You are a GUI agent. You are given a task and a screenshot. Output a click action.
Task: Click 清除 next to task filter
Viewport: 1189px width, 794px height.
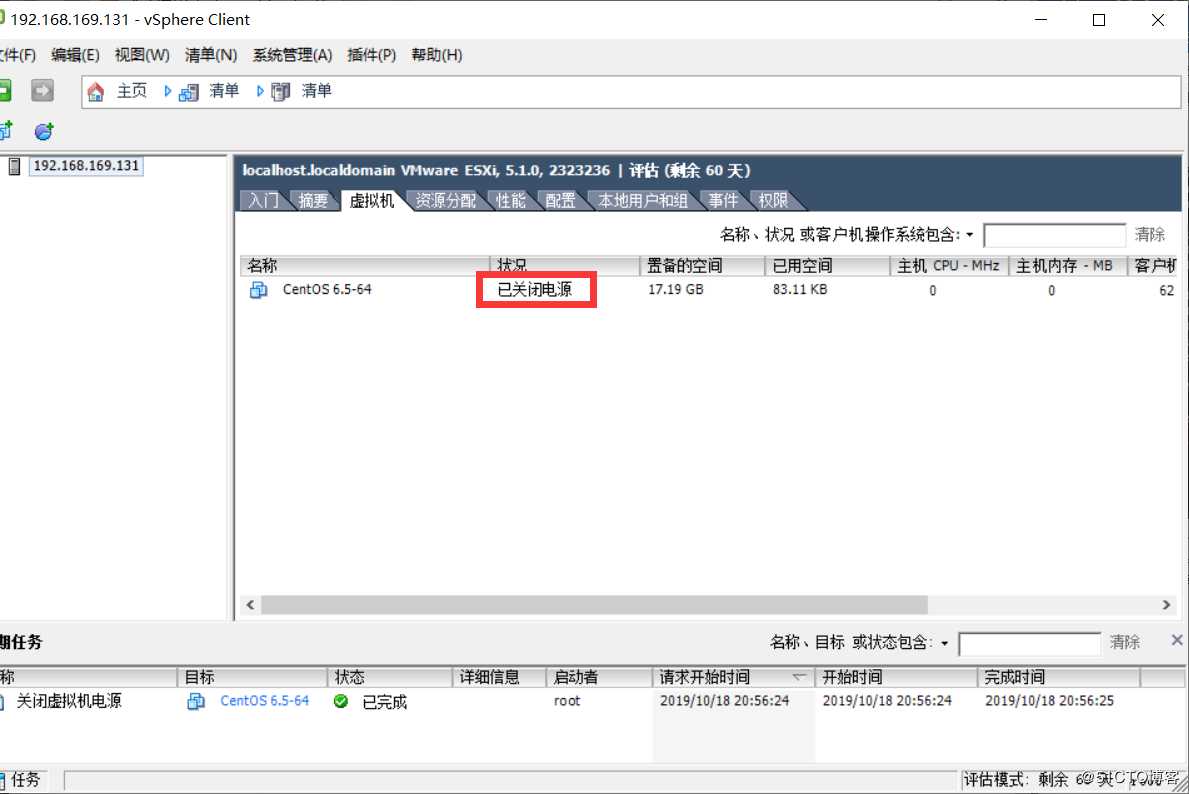1125,642
